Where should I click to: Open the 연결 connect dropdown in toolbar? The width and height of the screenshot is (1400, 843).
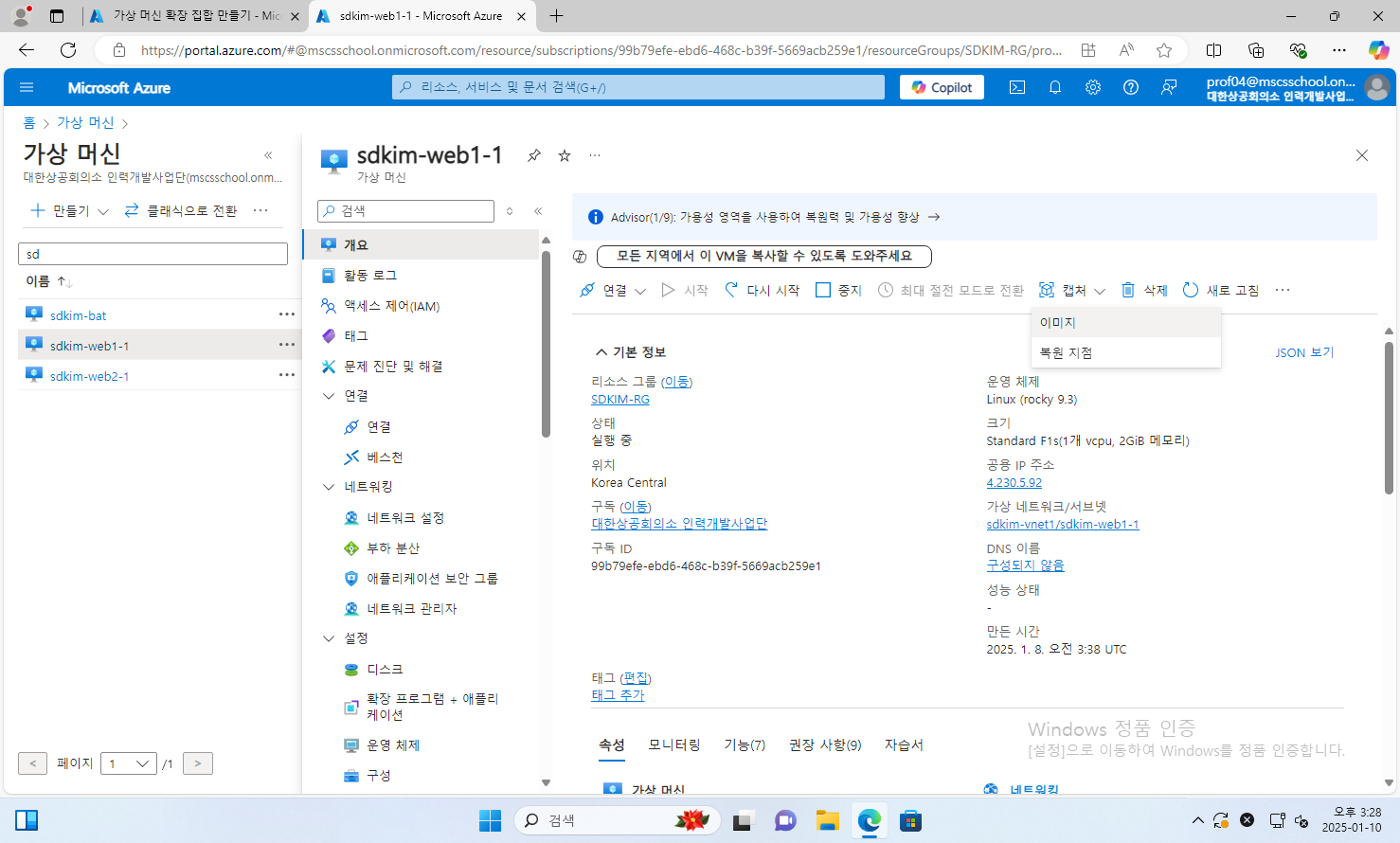[613, 290]
